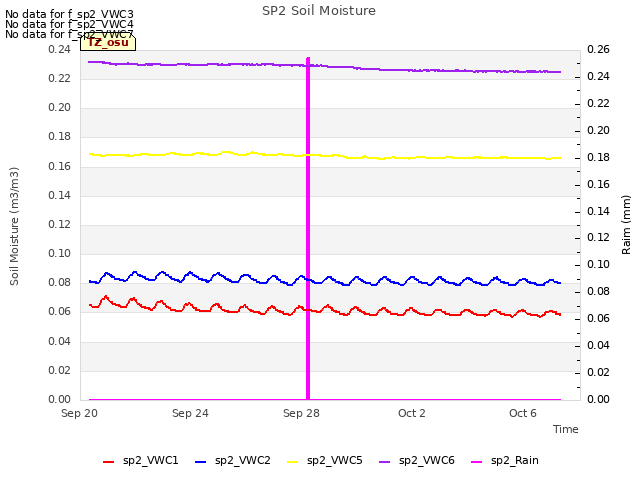Click the sp2_VWC1 legend entry
Viewport: 640px width, 480px height.
pyautogui.click(x=141, y=461)
